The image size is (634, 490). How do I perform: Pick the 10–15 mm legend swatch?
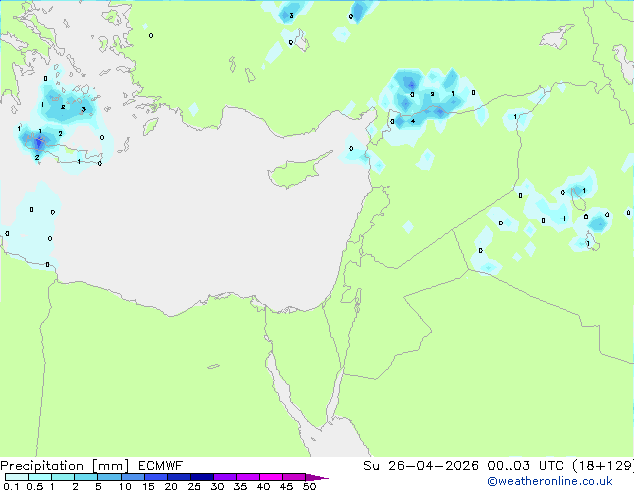[132, 477]
